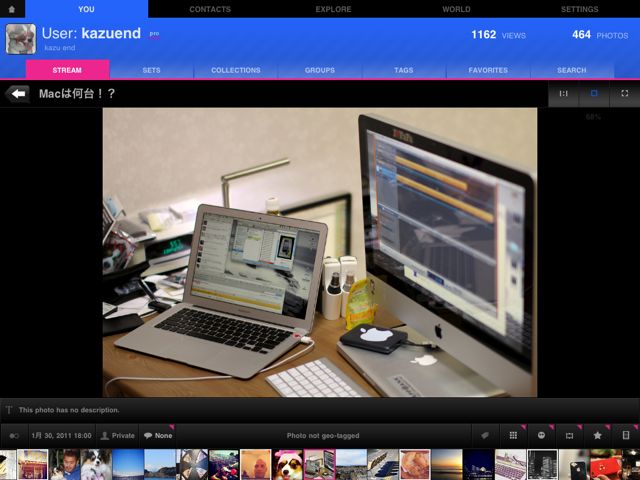Tap the device icon at toolbar end
This screenshot has height=480, width=640.
tap(626, 436)
